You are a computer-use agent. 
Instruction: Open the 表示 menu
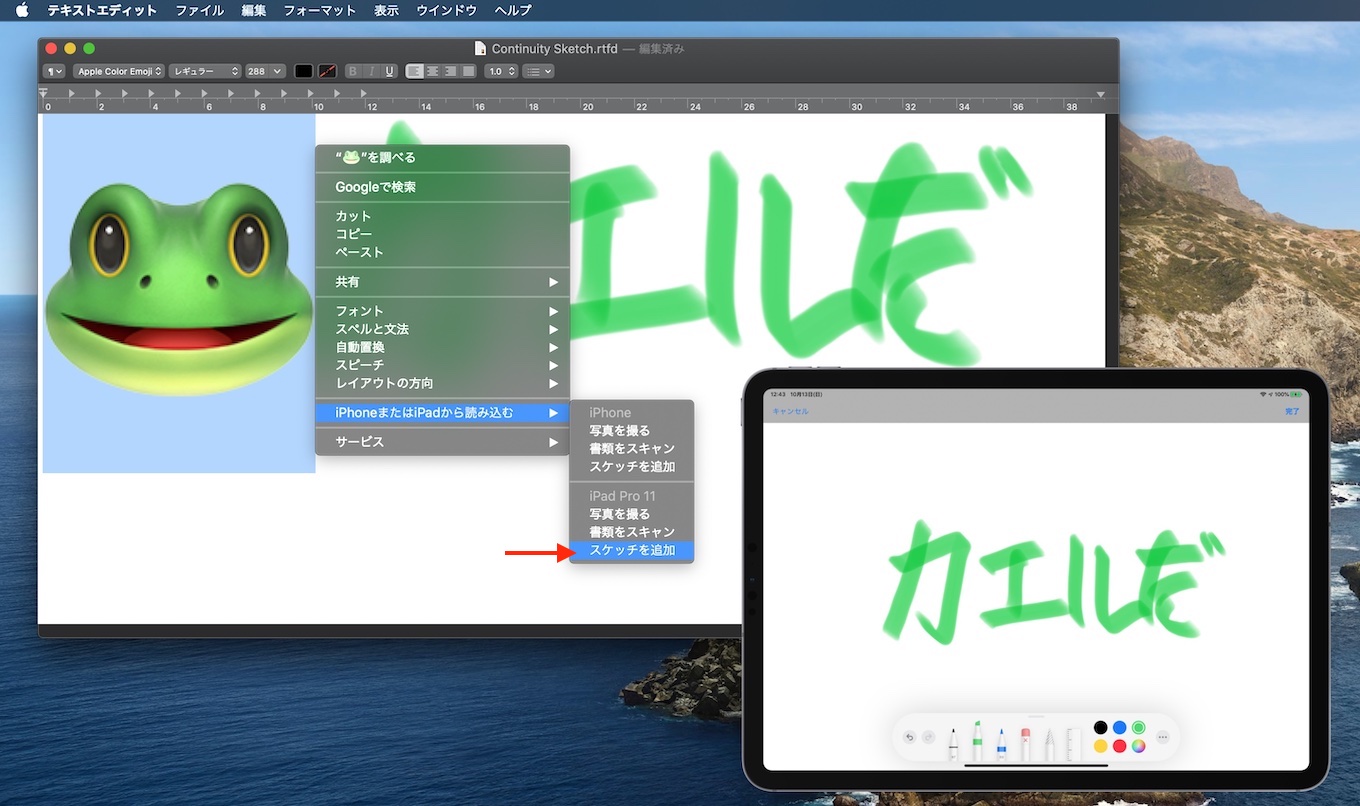click(386, 10)
